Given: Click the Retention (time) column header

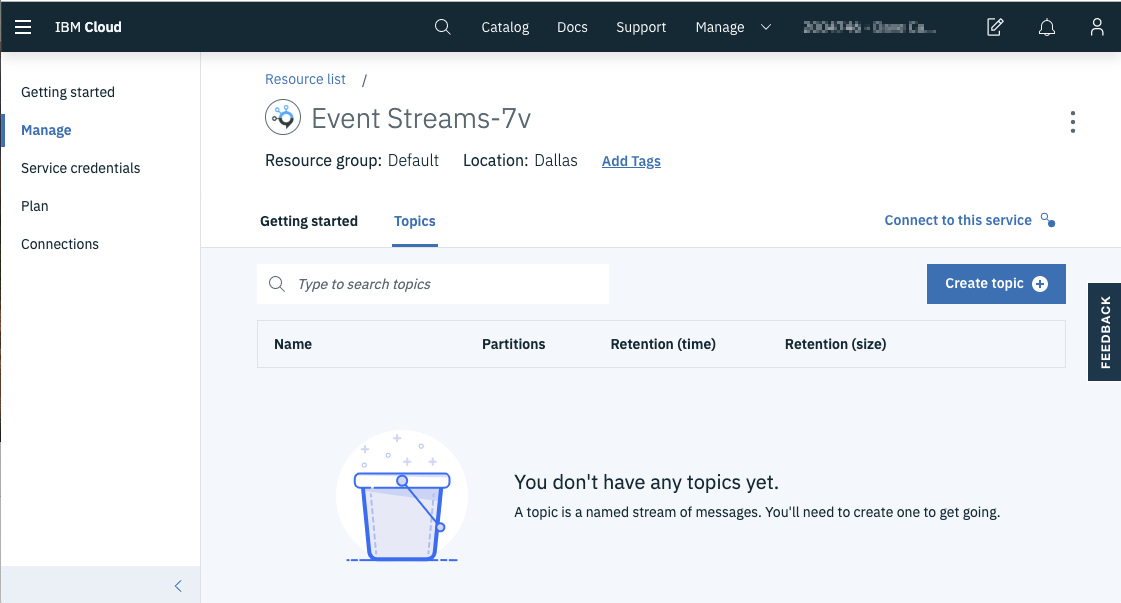Looking at the screenshot, I should point(663,344).
